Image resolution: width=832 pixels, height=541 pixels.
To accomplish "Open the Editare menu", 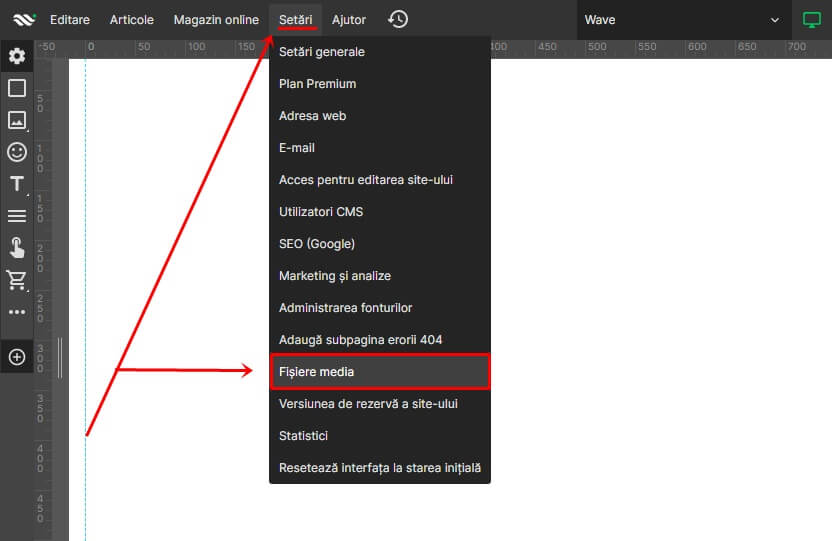I will coord(70,20).
